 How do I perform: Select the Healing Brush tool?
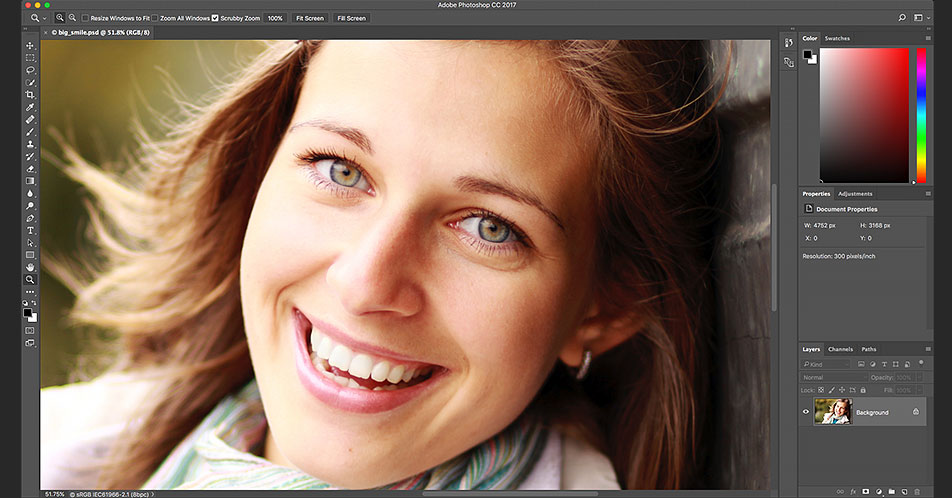point(30,120)
